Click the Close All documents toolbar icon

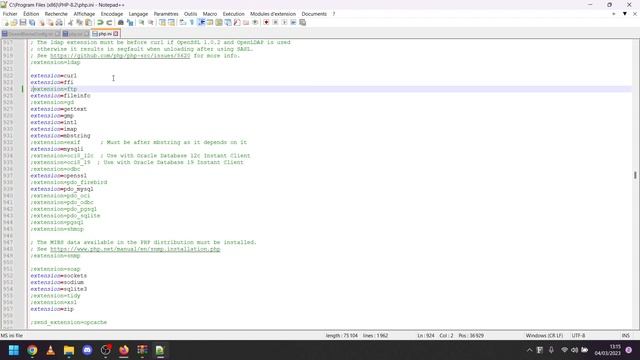[x=50, y=22]
